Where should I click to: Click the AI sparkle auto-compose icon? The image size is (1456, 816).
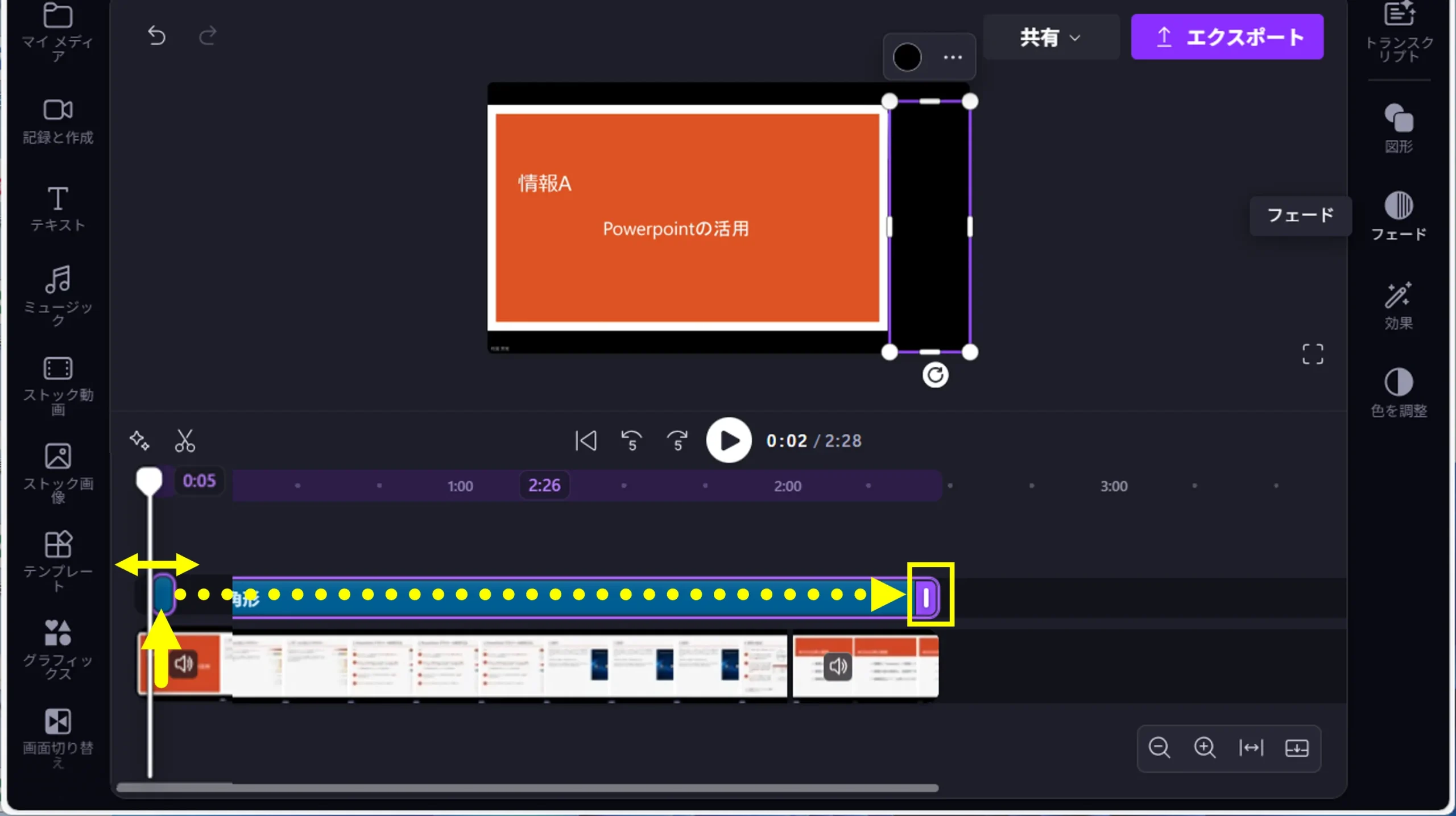click(139, 441)
